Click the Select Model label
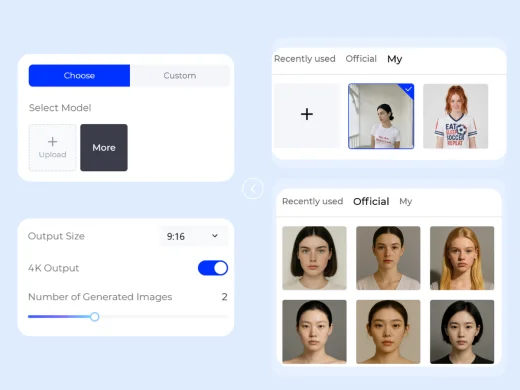The height and width of the screenshot is (390, 520). coord(60,108)
